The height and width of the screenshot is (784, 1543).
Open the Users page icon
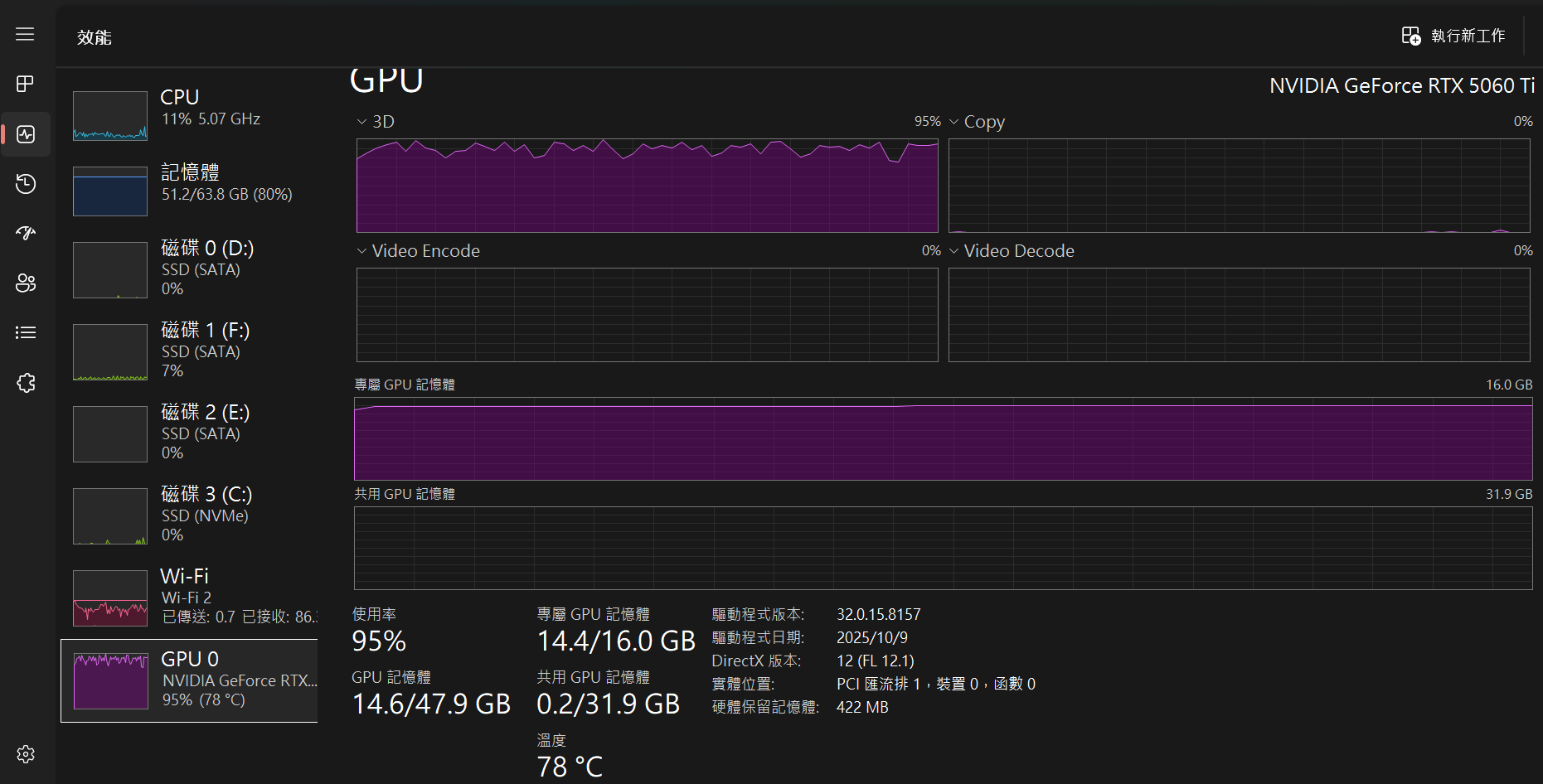tap(26, 283)
